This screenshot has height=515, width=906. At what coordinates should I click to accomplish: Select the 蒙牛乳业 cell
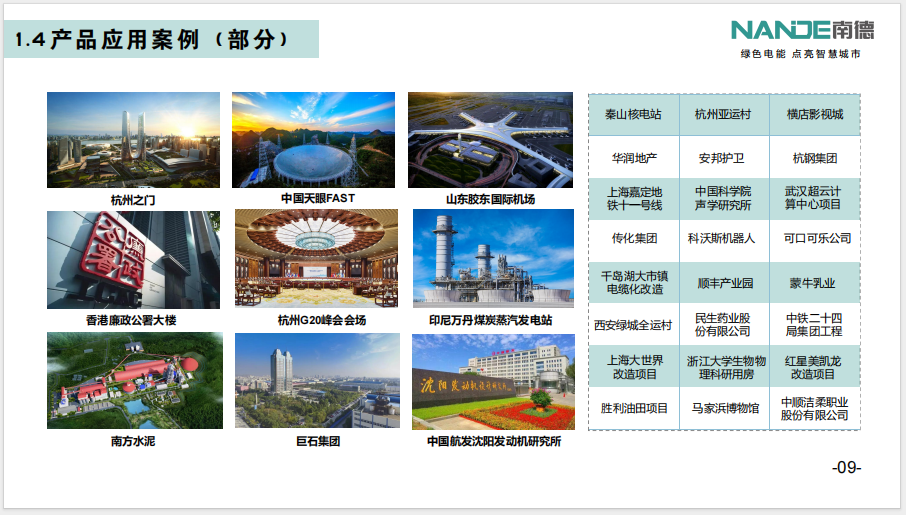(814, 283)
